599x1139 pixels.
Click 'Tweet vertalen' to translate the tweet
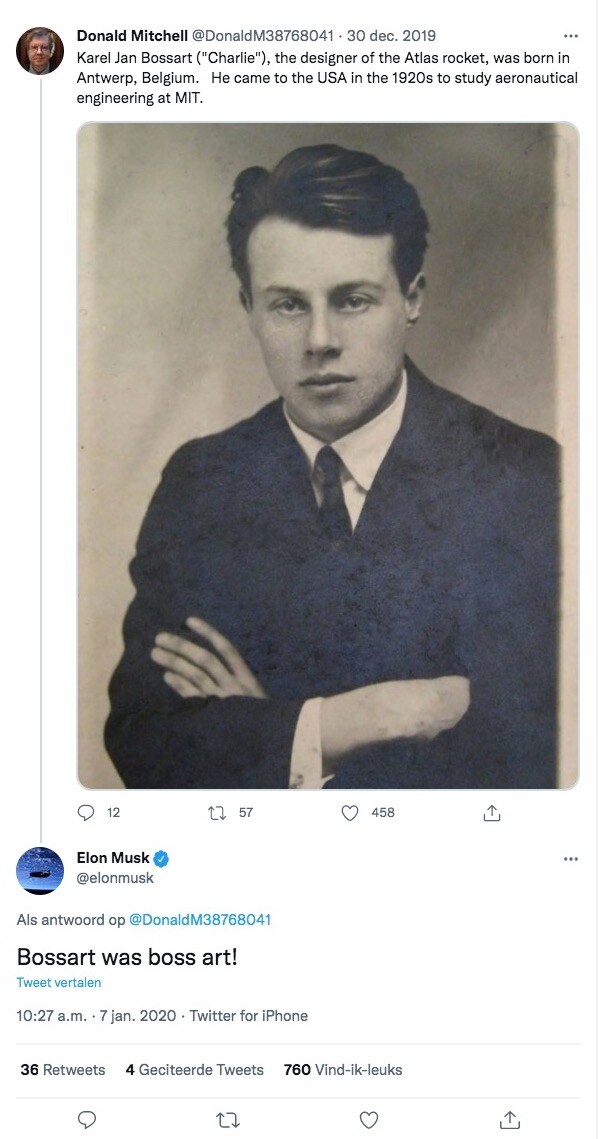pos(57,982)
